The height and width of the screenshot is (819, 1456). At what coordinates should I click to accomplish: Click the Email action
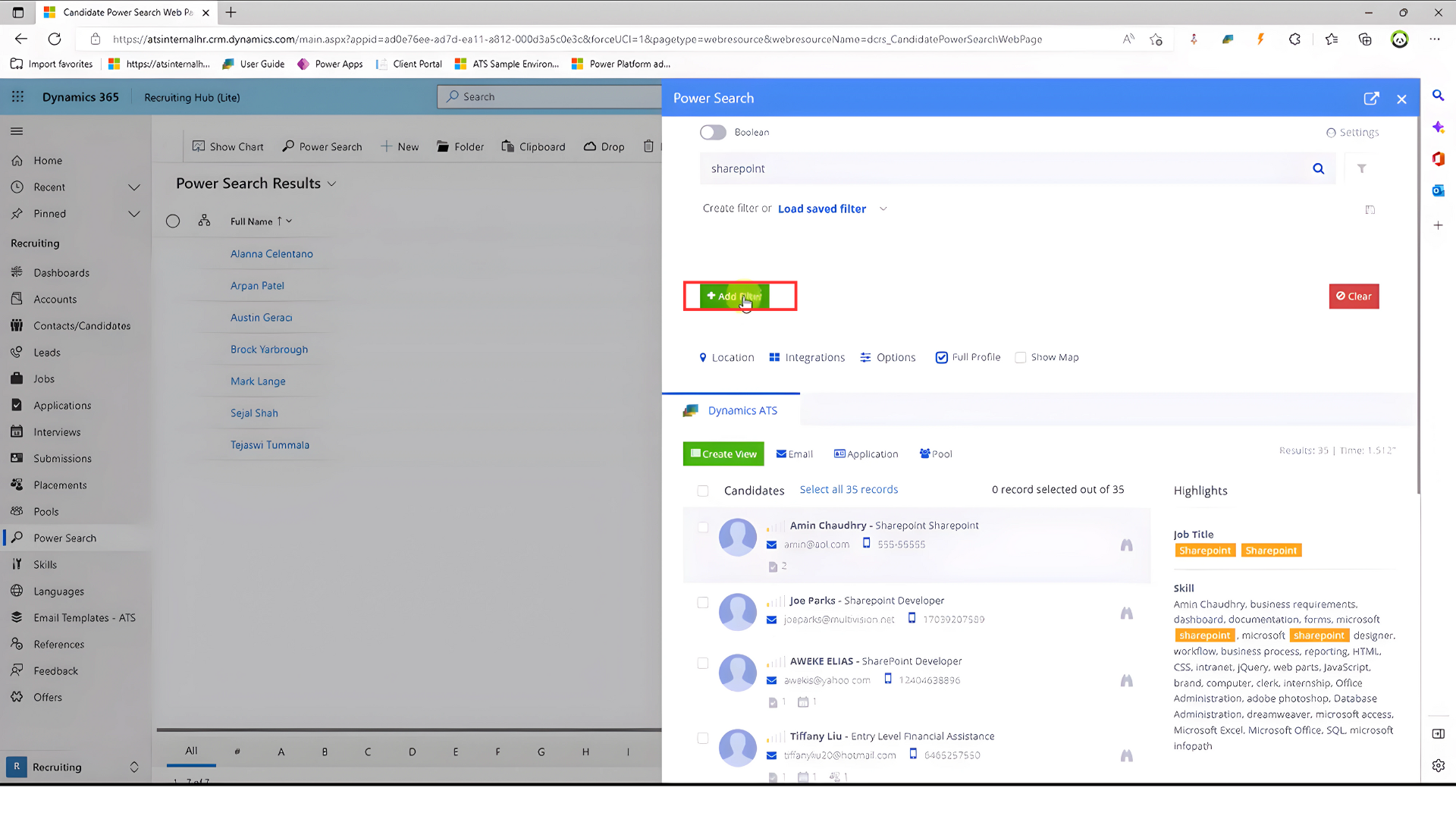(795, 453)
